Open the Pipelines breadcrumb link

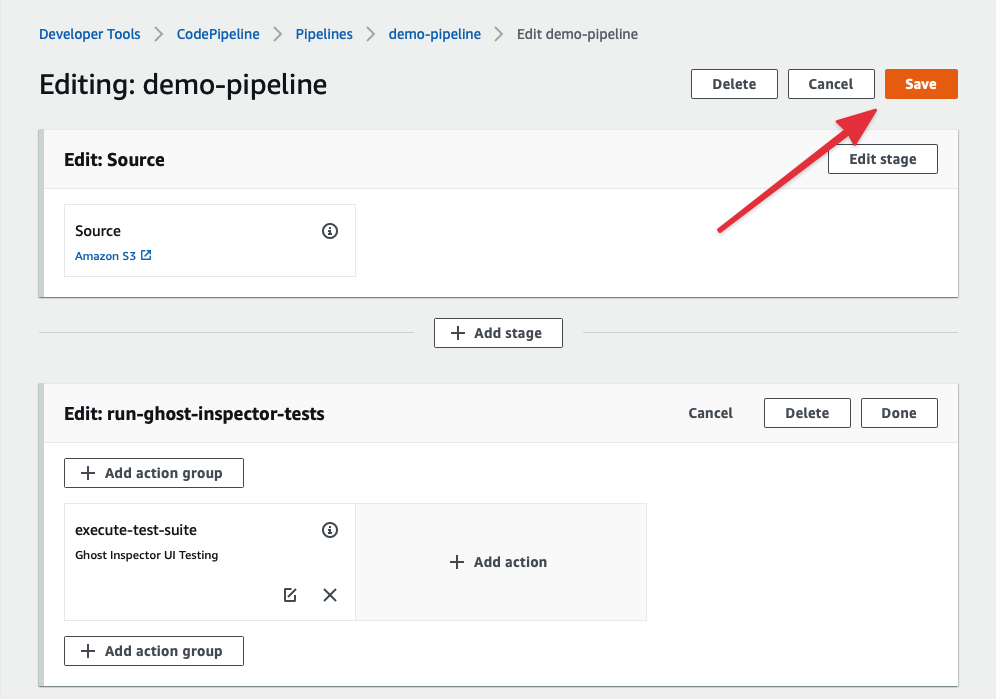point(323,33)
